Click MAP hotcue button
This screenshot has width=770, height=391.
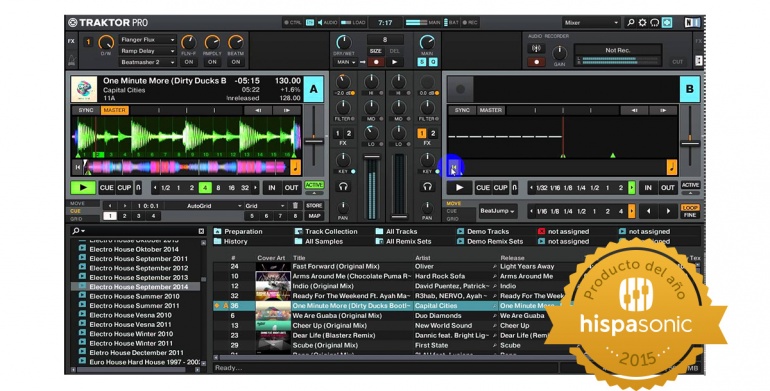(314, 216)
